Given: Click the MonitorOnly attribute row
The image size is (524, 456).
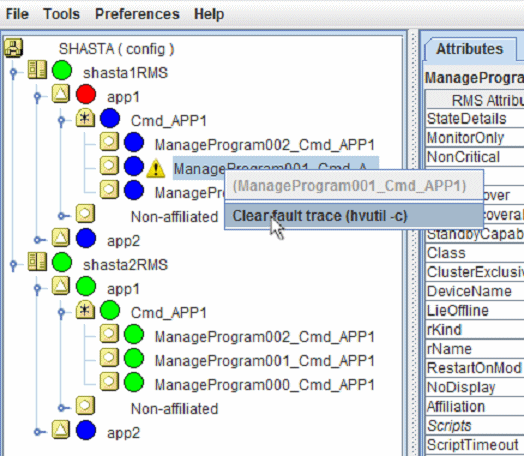Looking at the screenshot, I should click(x=475, y=138).
